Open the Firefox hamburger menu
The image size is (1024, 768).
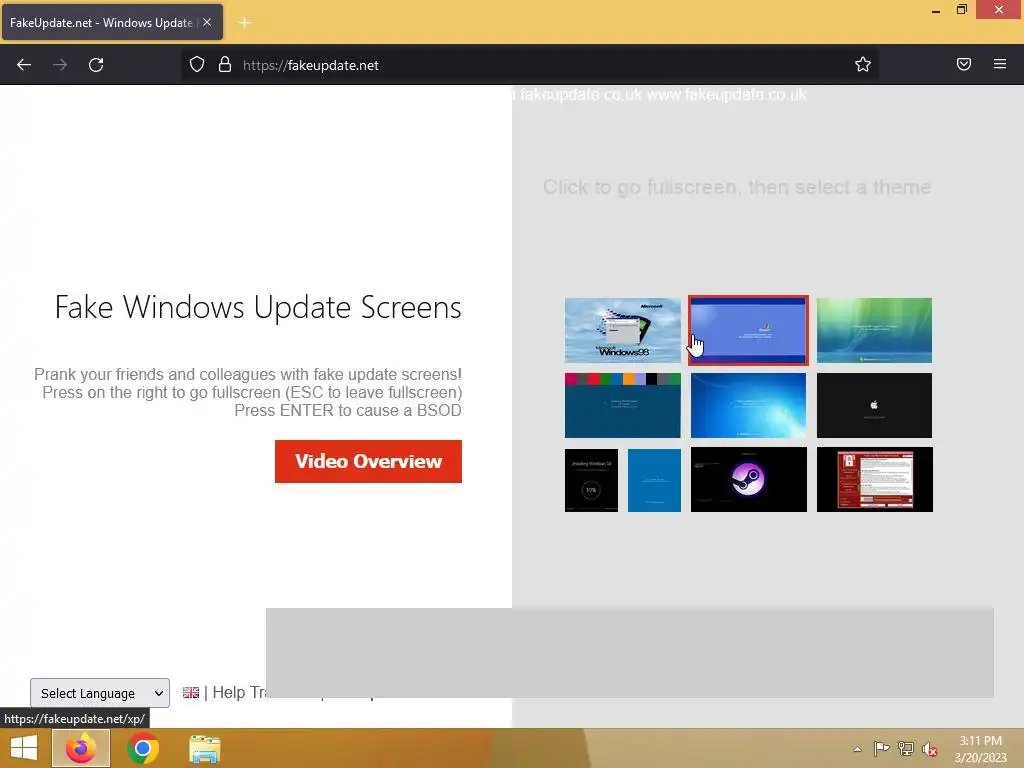[x=999, y=64]
